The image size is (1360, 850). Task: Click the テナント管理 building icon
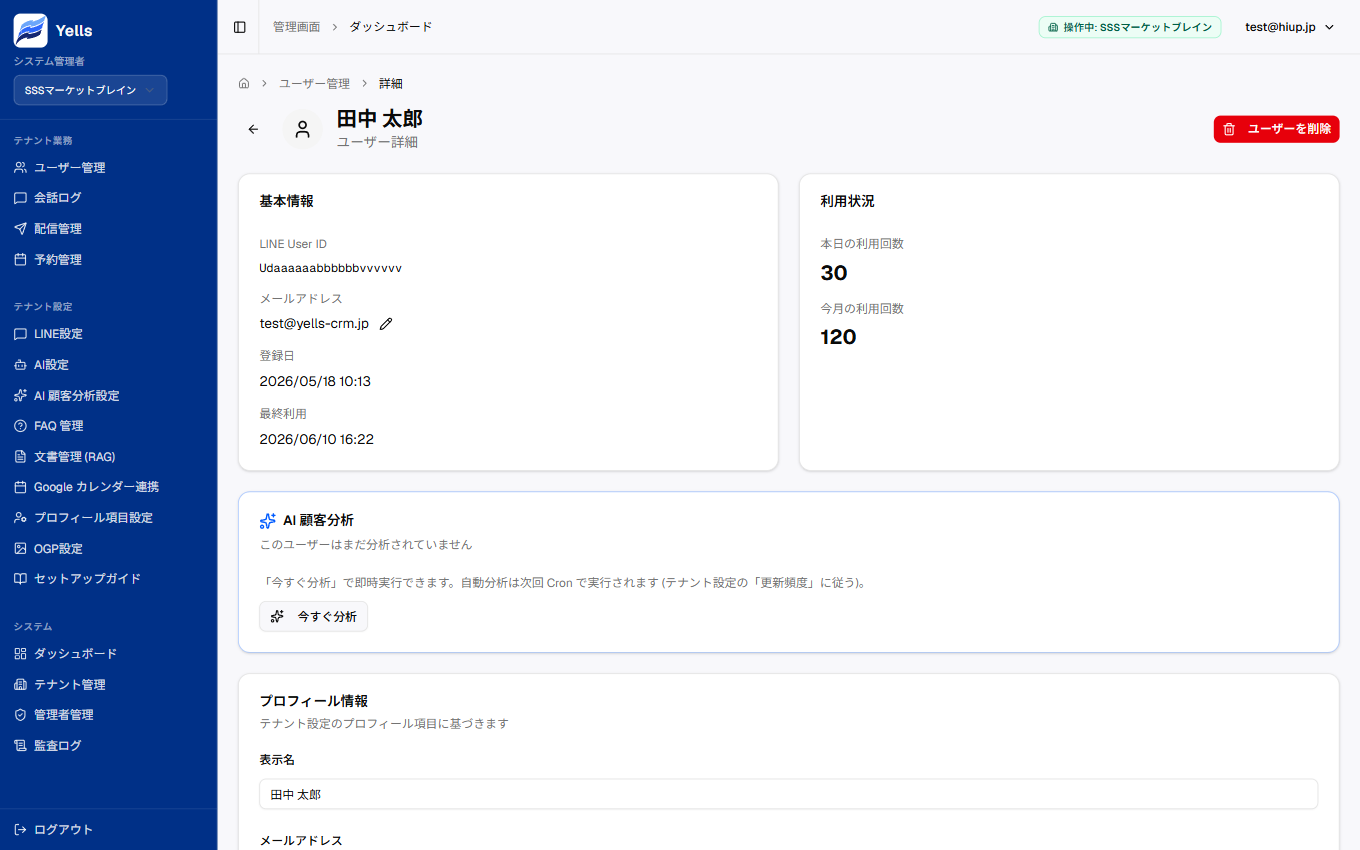pyautogui.click(x=20, y=685)
